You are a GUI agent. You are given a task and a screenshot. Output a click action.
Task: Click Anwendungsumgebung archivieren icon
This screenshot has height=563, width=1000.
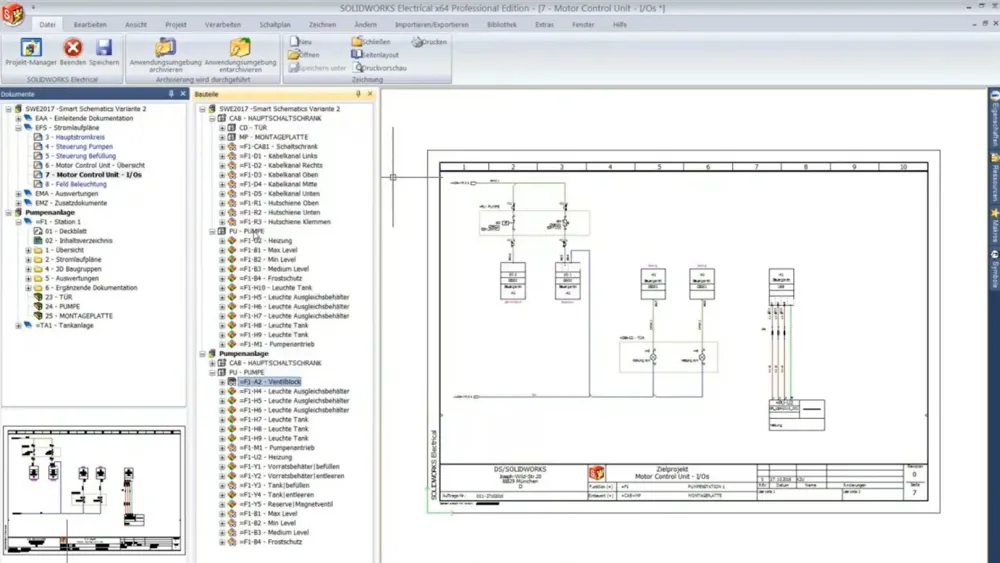click(x=165, y=48)
